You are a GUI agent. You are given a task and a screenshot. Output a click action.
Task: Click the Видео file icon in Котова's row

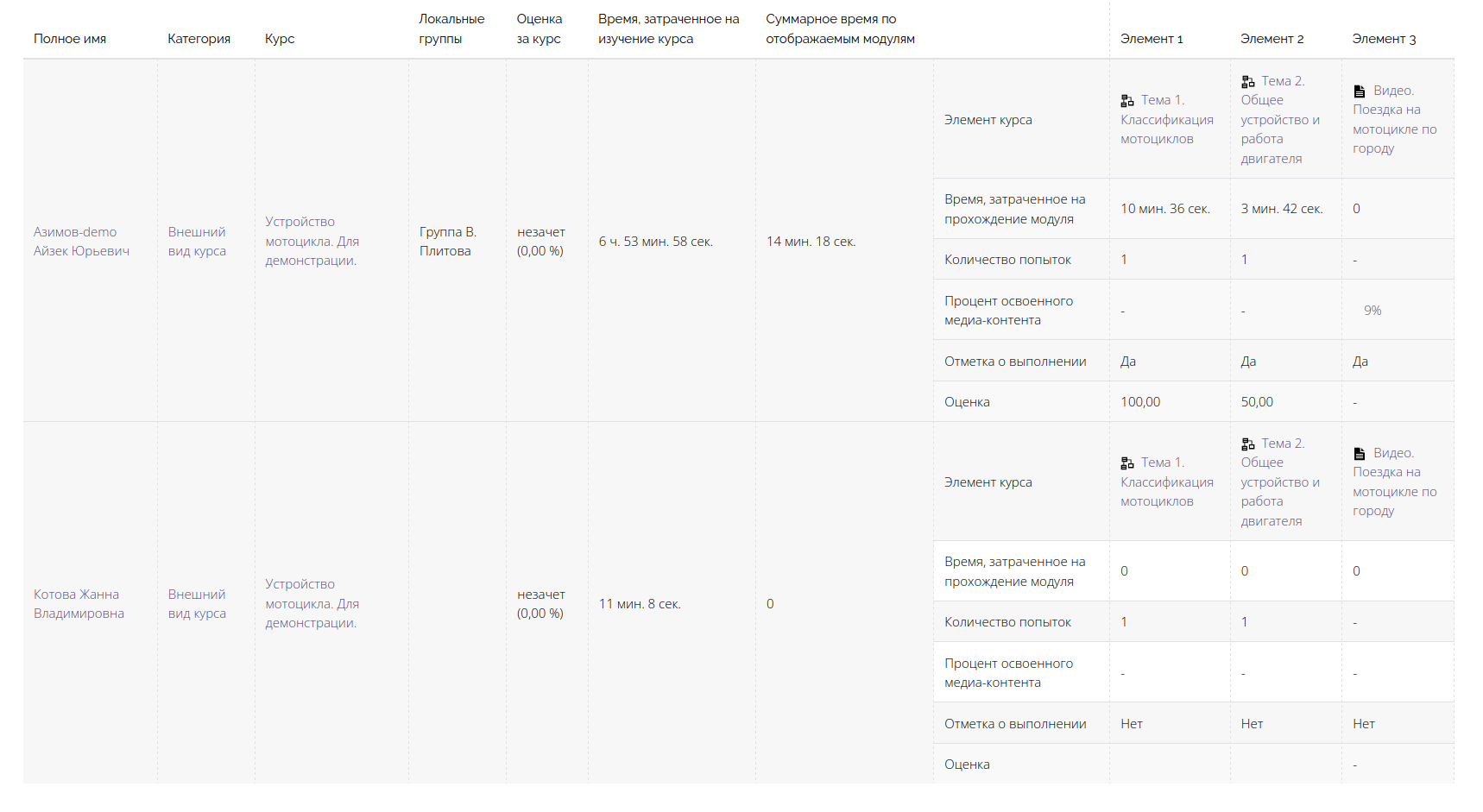[x=1360, y=454]
